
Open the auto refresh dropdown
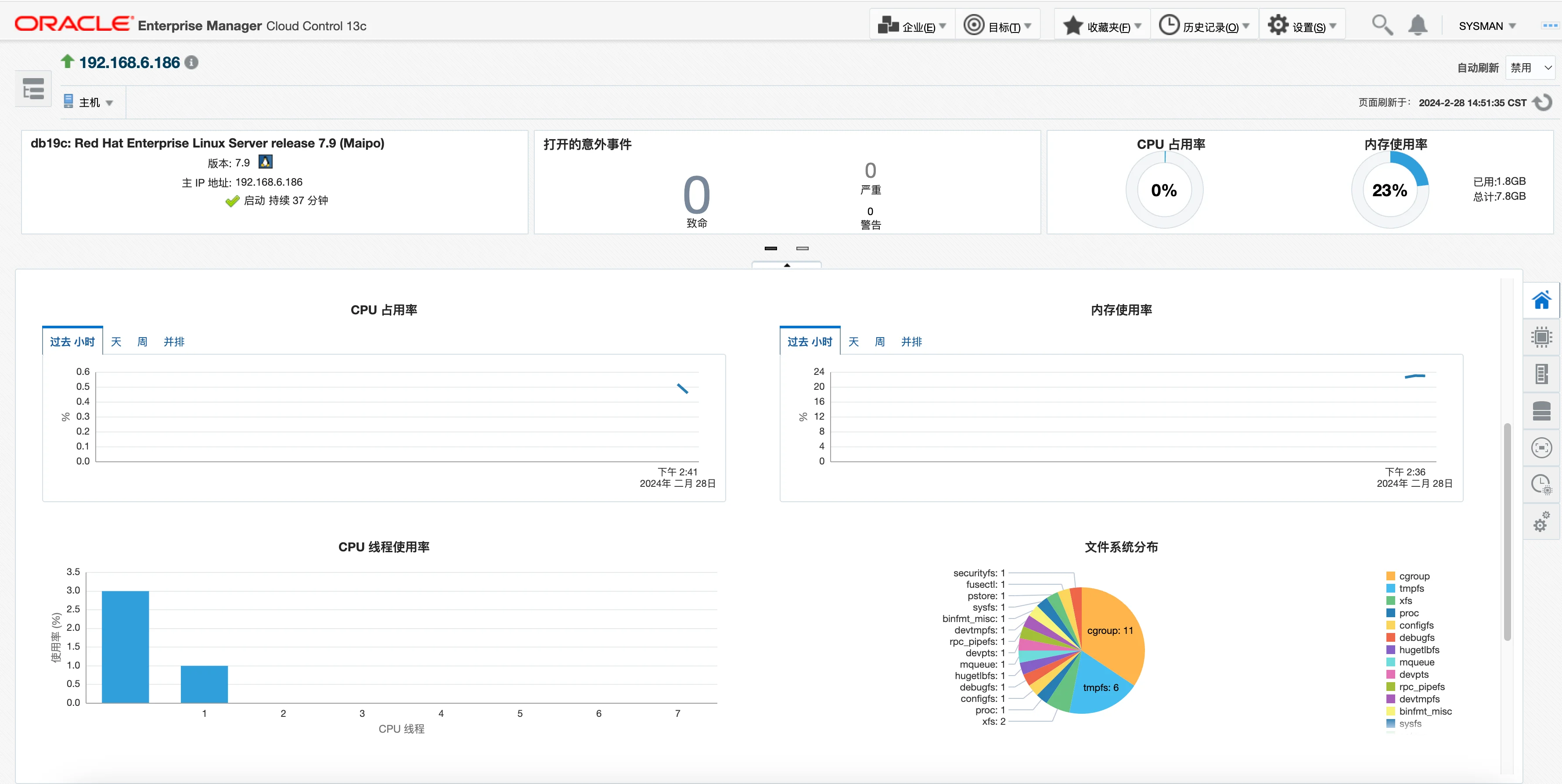[1530, 68]
